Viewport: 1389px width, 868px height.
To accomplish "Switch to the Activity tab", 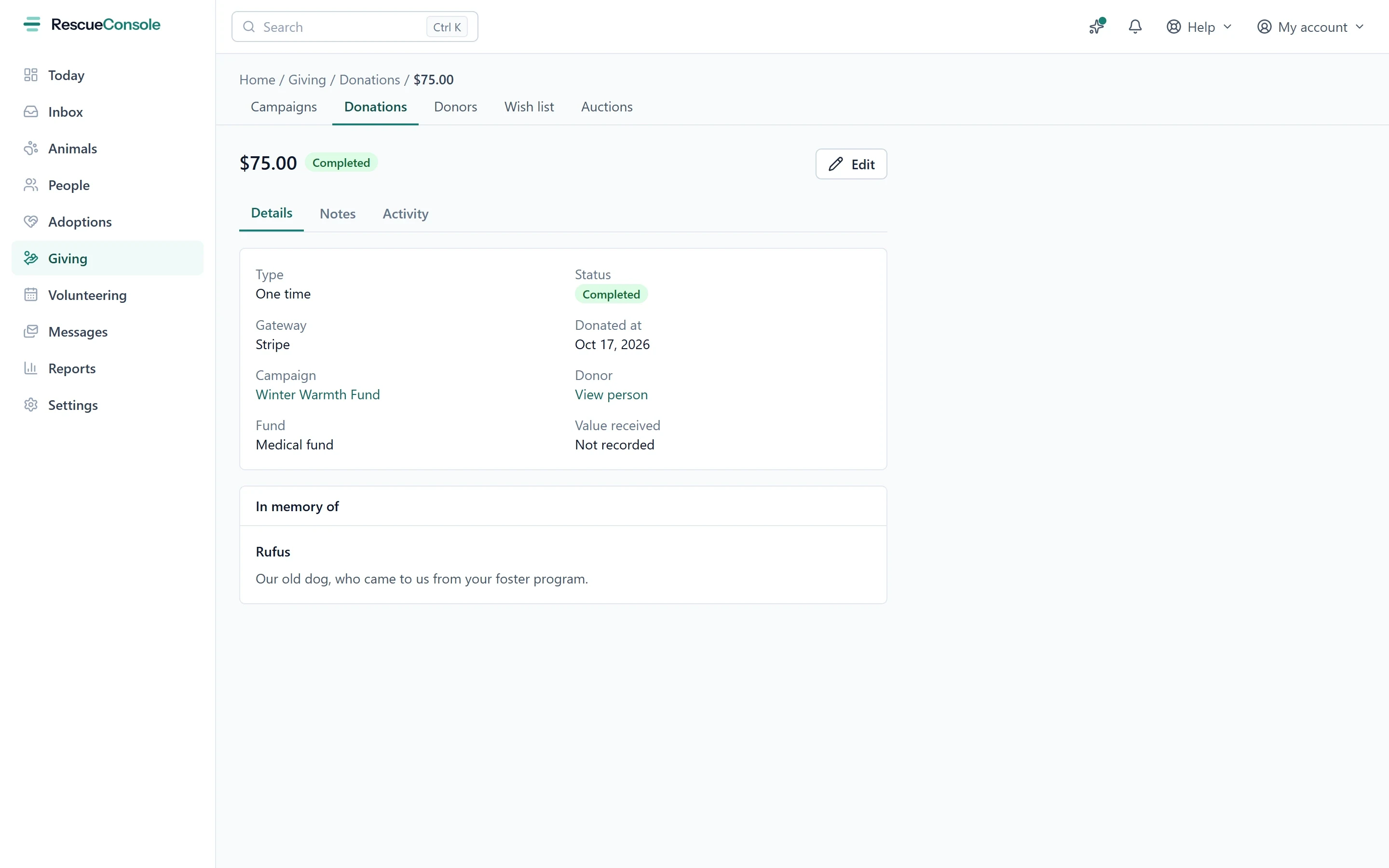I will point(405,214).
